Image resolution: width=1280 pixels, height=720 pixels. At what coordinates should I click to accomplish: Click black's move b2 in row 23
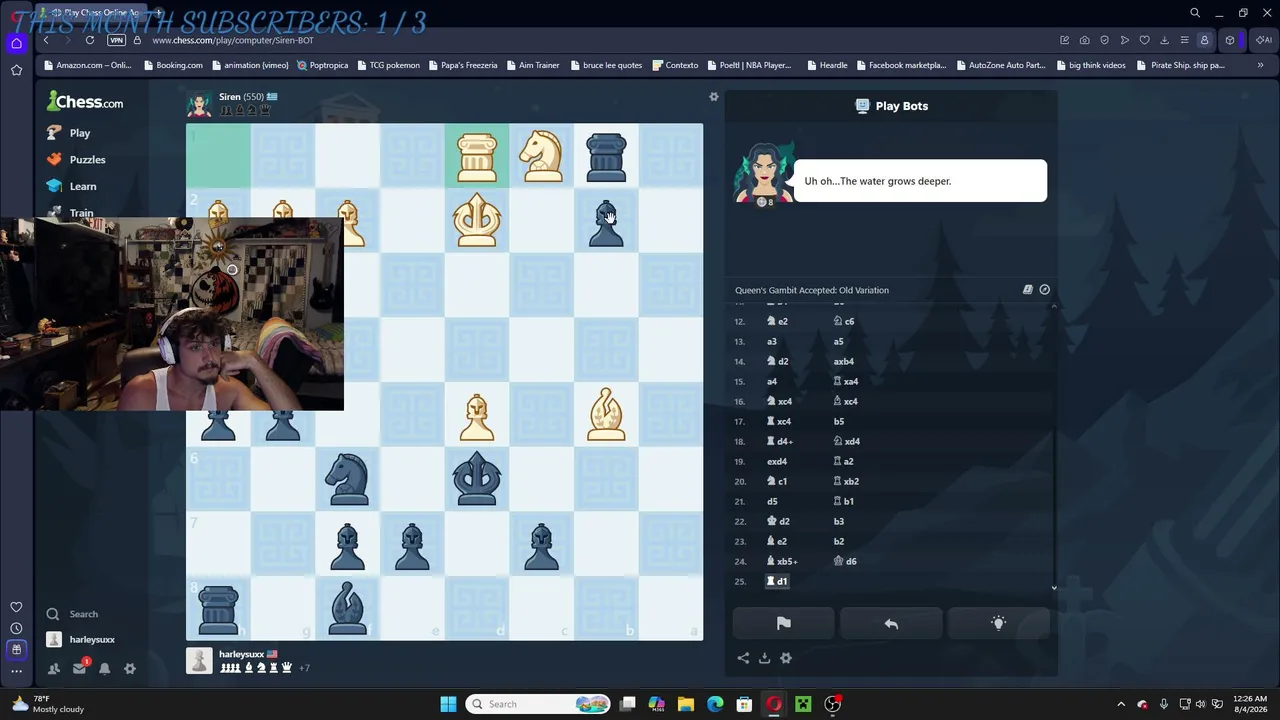pyautogui.click(x=839, y=542)
